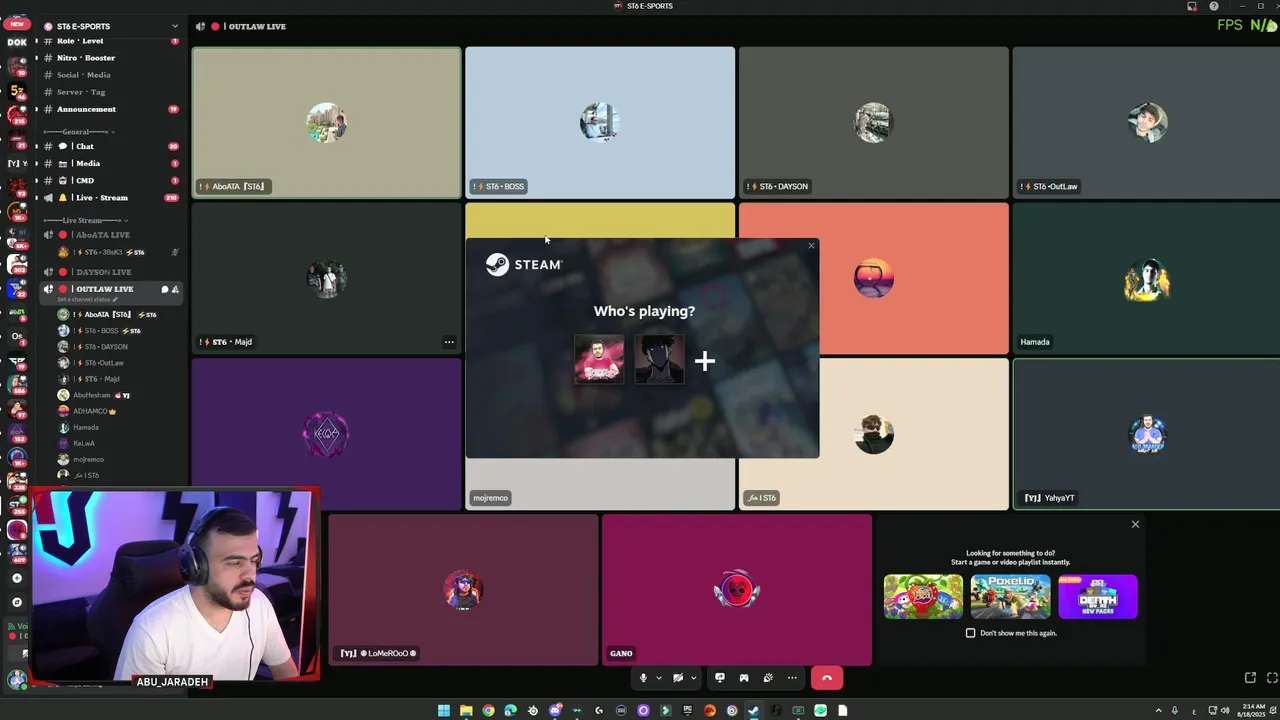Open Steam from the taskbar
The image size is (1280, 720).
[754, 711]
